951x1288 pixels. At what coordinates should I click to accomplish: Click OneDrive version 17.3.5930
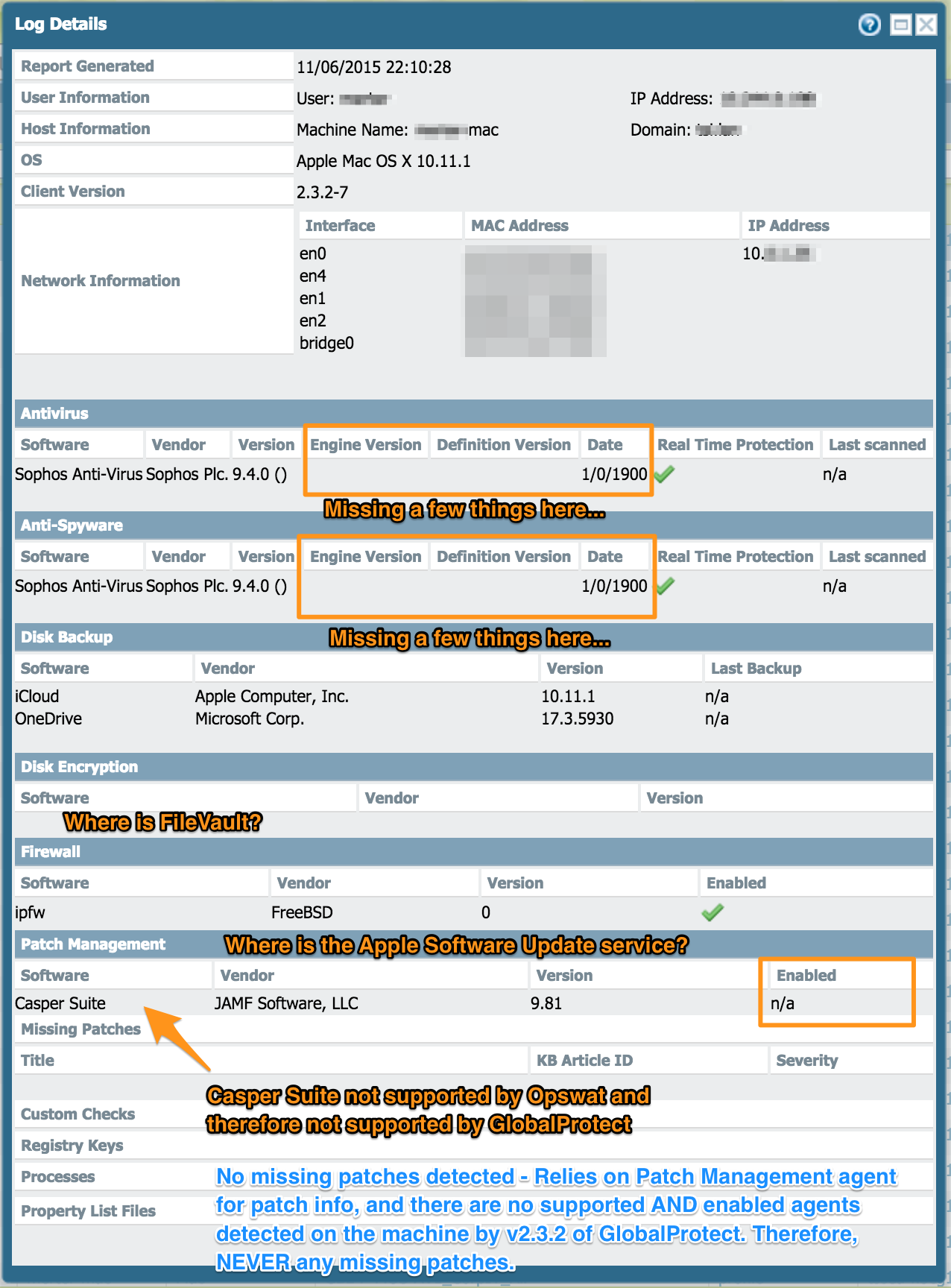578,719
